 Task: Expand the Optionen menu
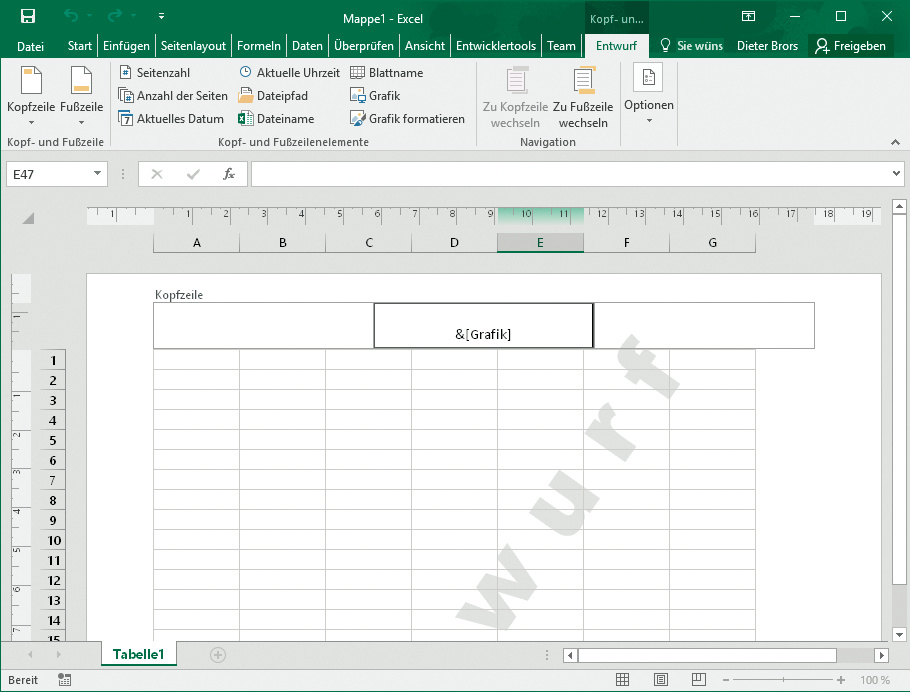coord(648,96)
